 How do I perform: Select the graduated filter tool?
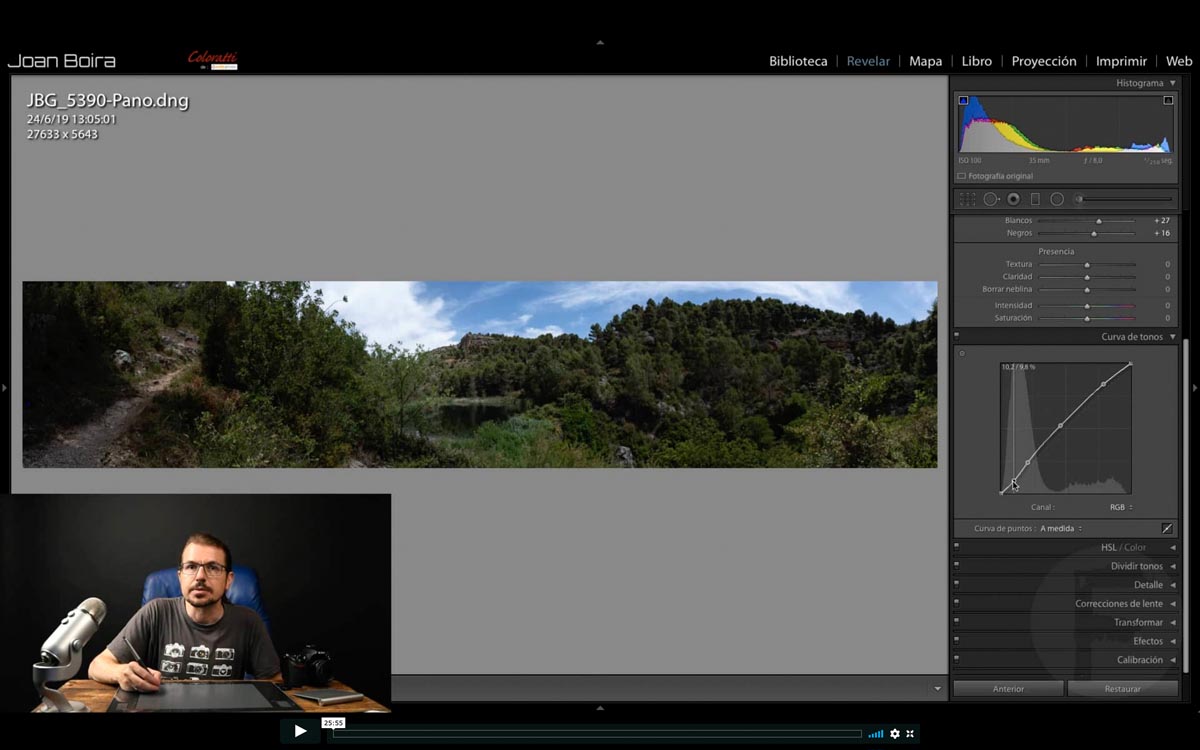[x=1035, y=199]
